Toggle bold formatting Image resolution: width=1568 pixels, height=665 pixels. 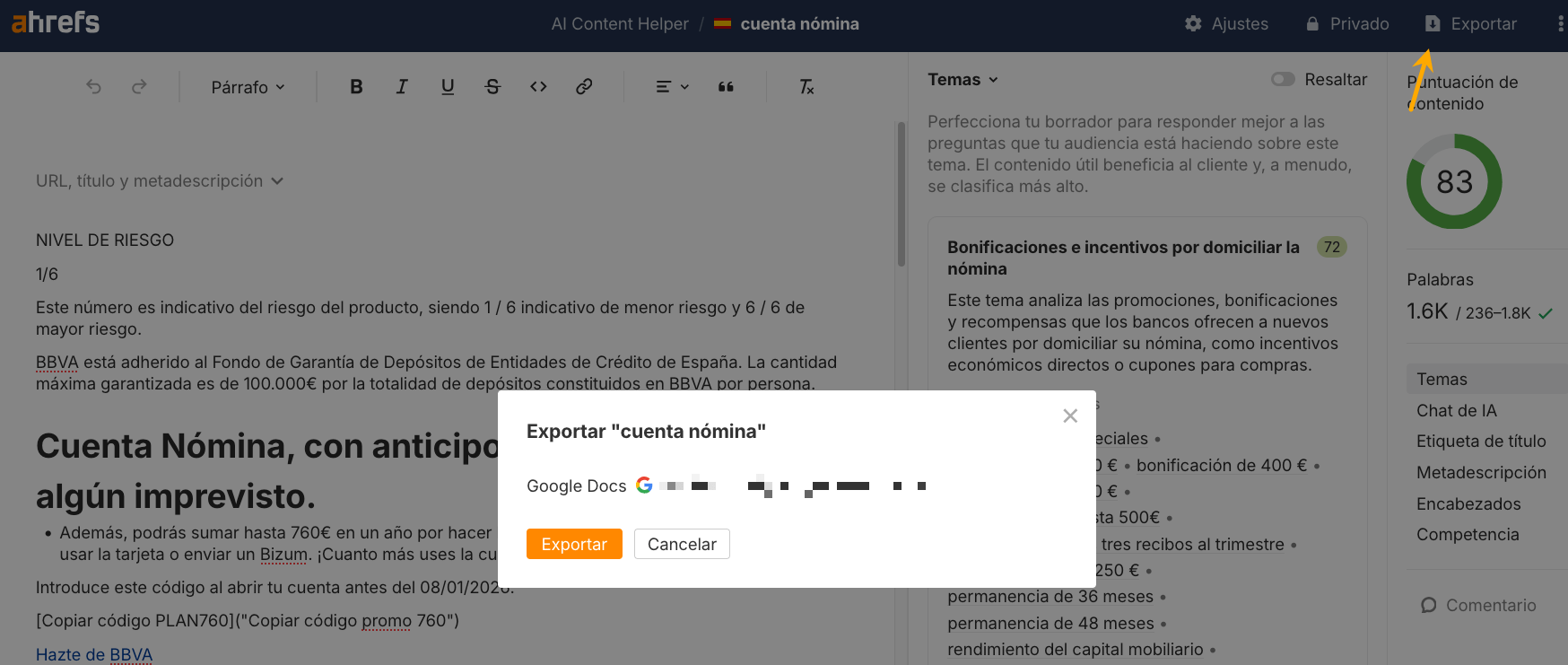click(x=356, y=87)
